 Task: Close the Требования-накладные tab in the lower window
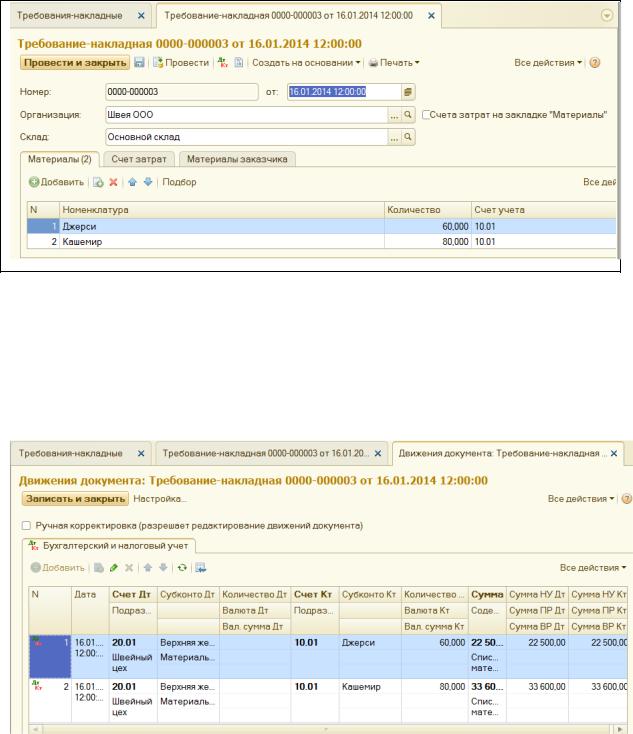pos(141,453)
